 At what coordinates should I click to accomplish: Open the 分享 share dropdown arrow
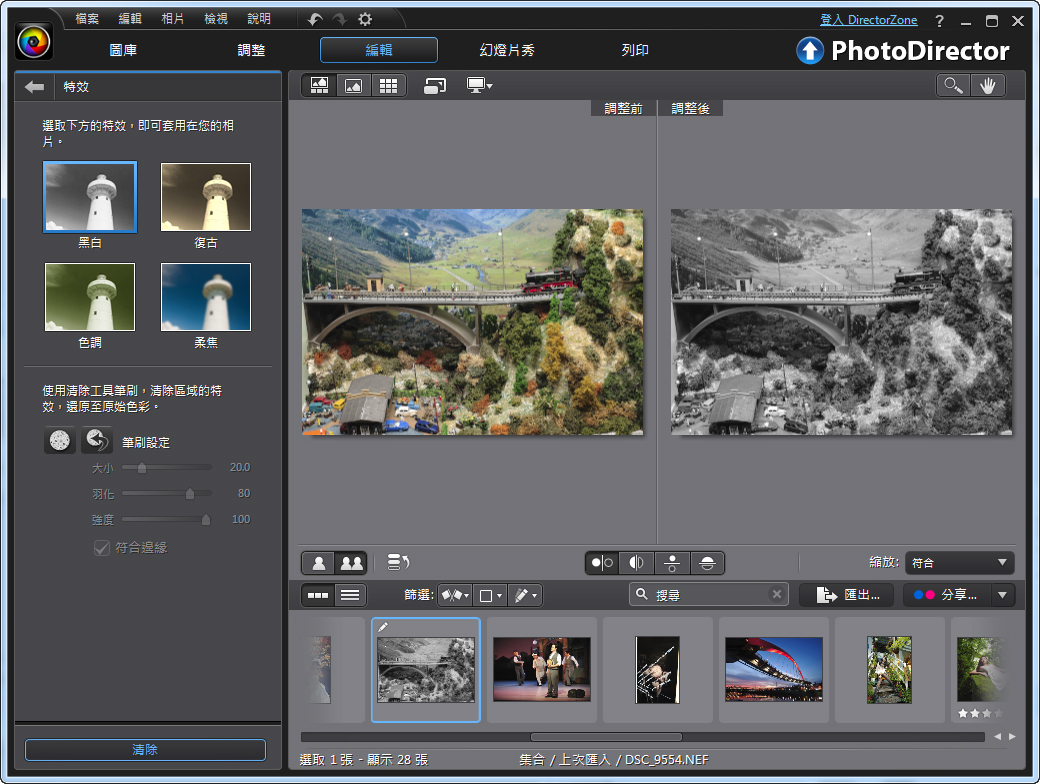tap(1003, 595)
